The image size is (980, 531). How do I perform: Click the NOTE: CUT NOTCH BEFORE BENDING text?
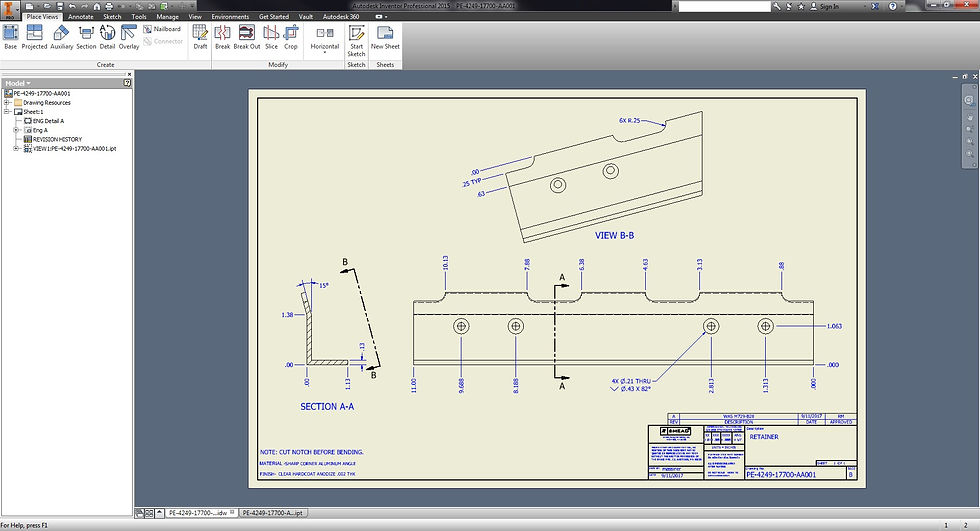[x=312, y=452]
